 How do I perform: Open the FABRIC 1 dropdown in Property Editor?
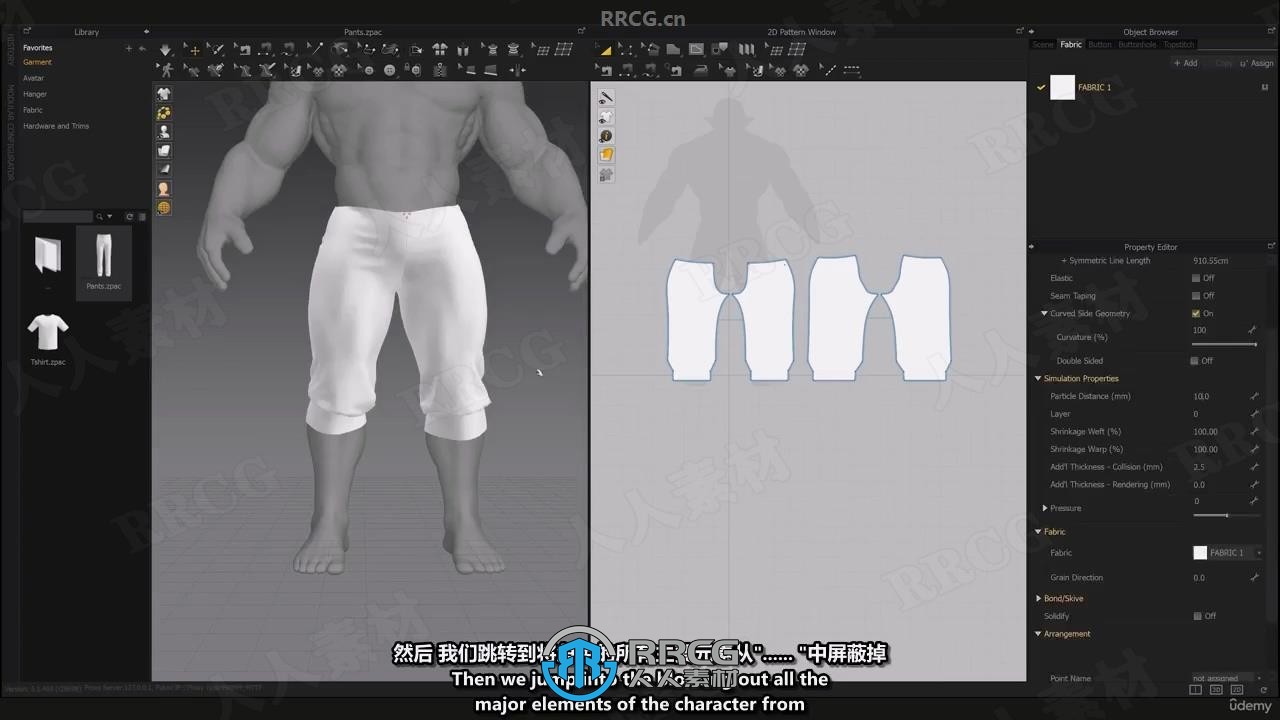point(1228,553)
